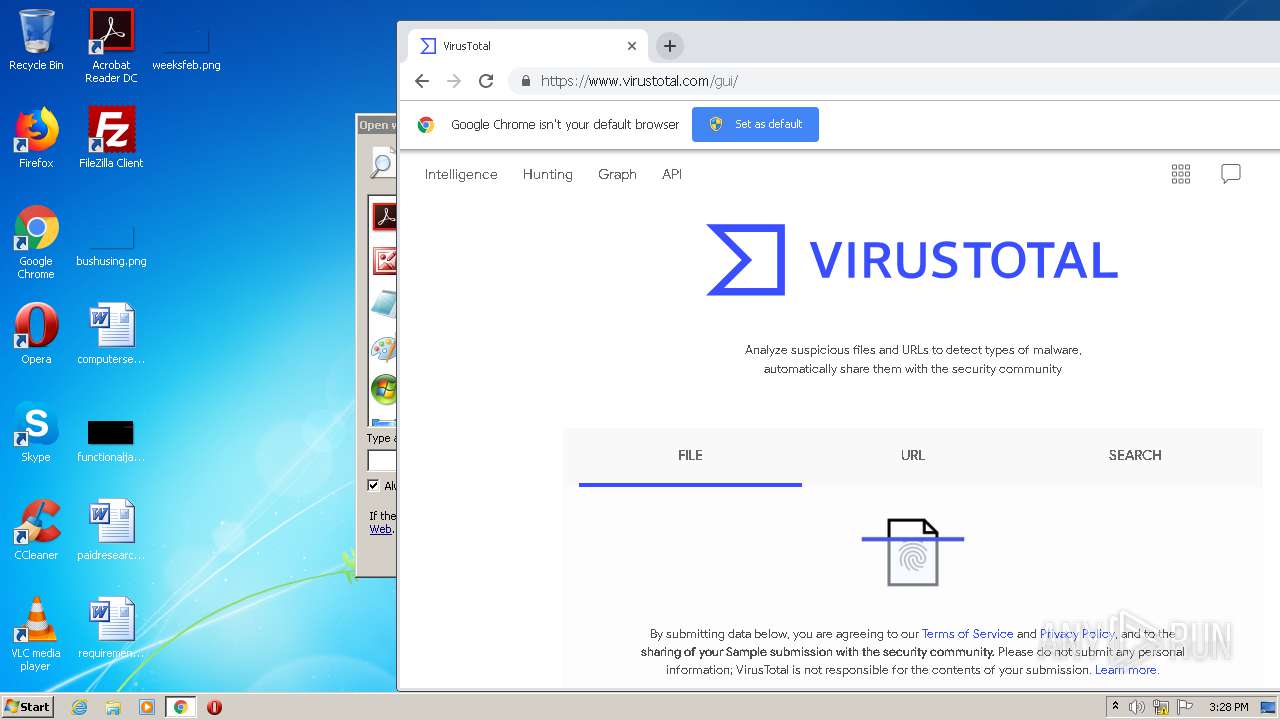Go back using Chrome's back arrow
The height and width of the screenshot is (720, 1280).
pyautogui.click(x=422, y=81)
